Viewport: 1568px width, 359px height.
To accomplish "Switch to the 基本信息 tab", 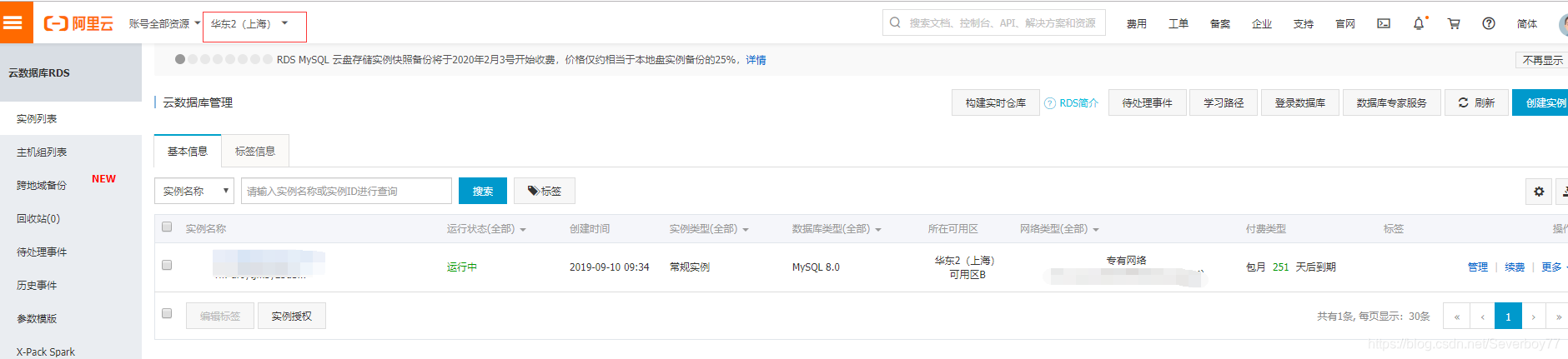I will (x=188, y=152).
